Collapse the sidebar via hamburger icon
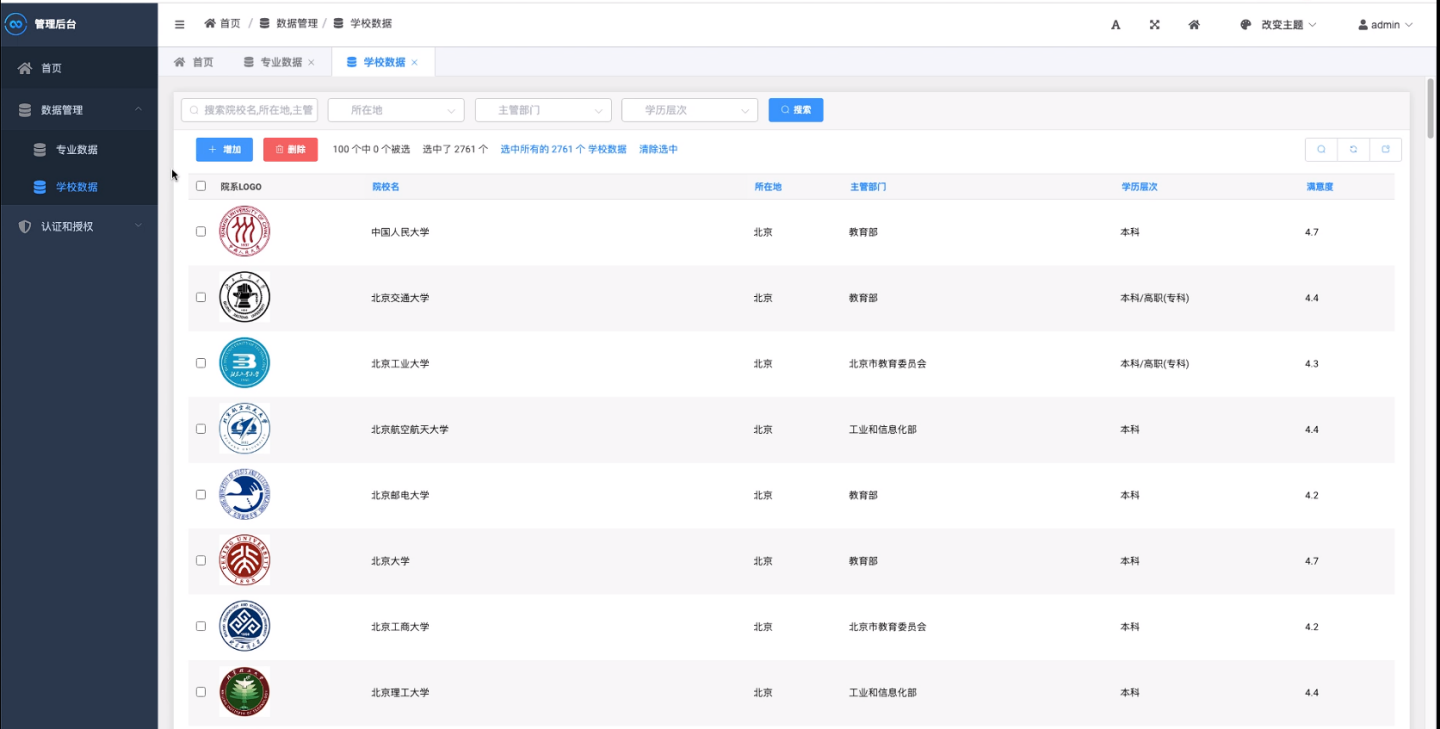The image size is (1440, 729). [179, 24]
